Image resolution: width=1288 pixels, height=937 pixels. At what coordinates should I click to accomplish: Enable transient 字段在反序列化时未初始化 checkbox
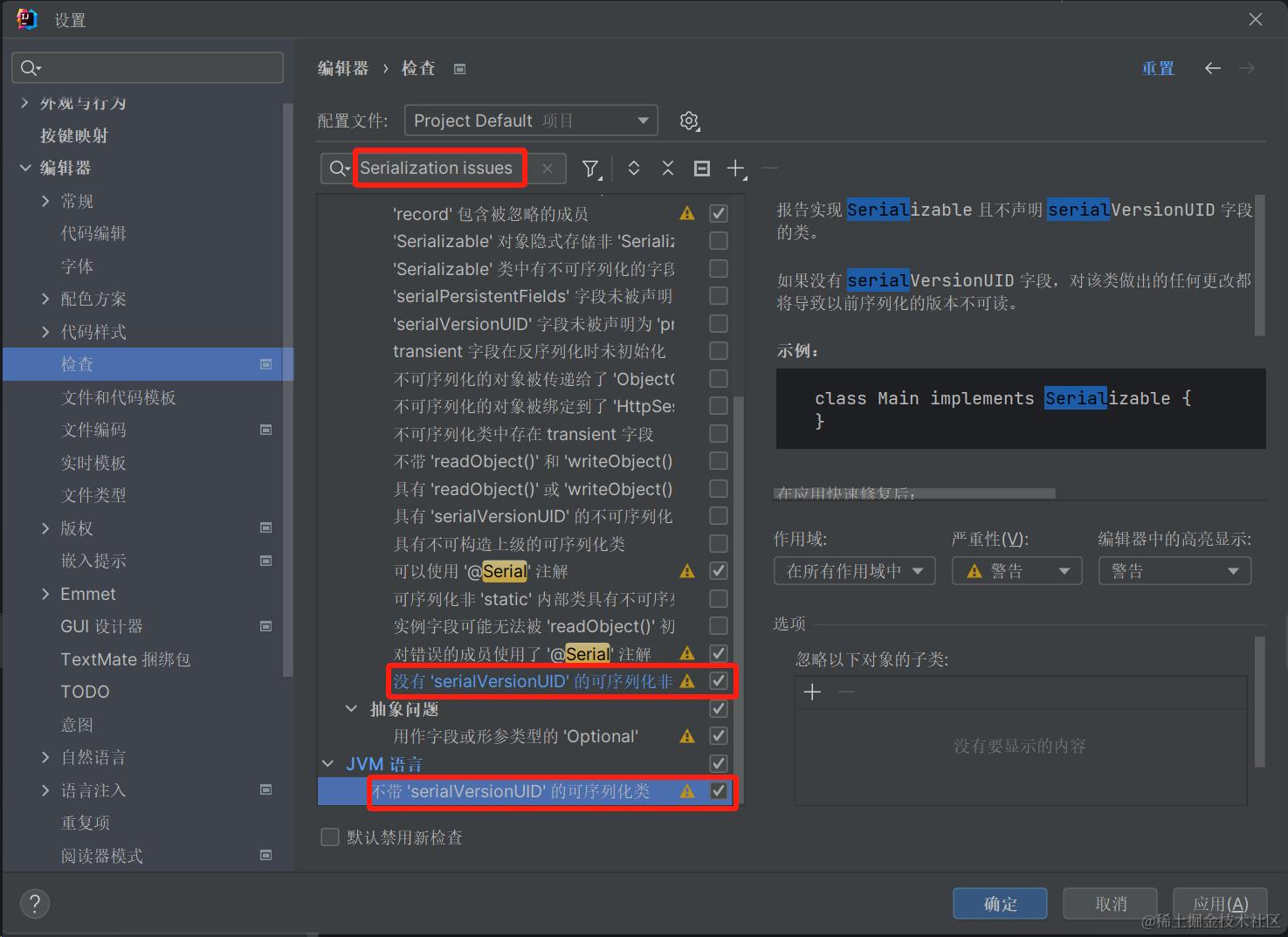(x=719, y=350)
